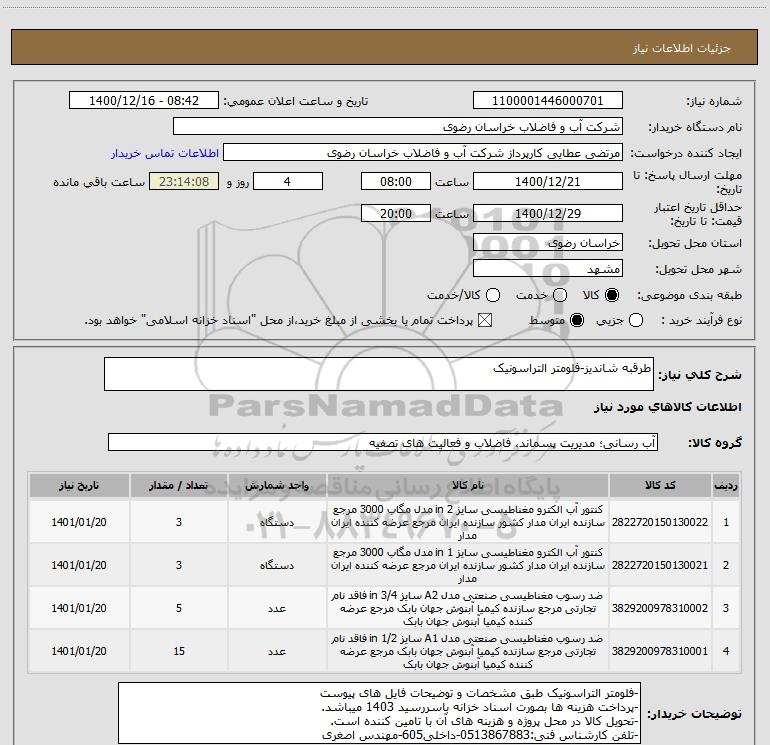The height and width of the screenshot is (745, 770).
Task: Click product code 2822720150130022
Action: click(660, 522)
